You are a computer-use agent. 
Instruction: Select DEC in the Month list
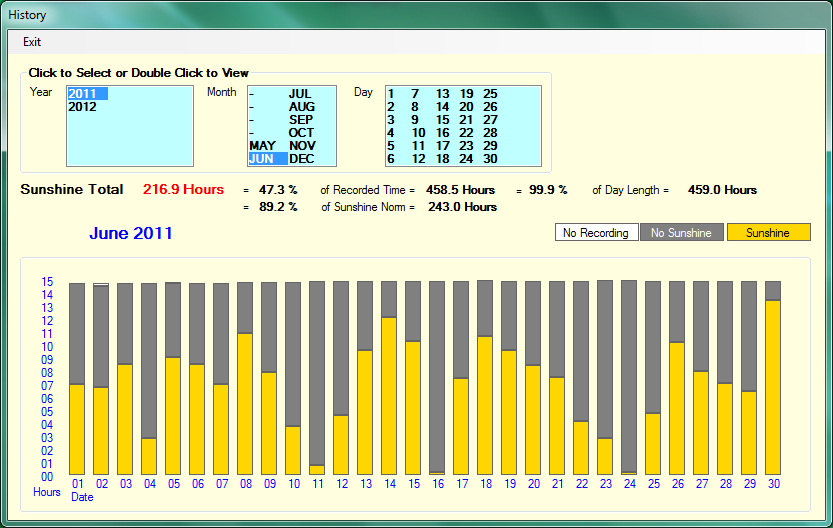click(x=302, y=159)
